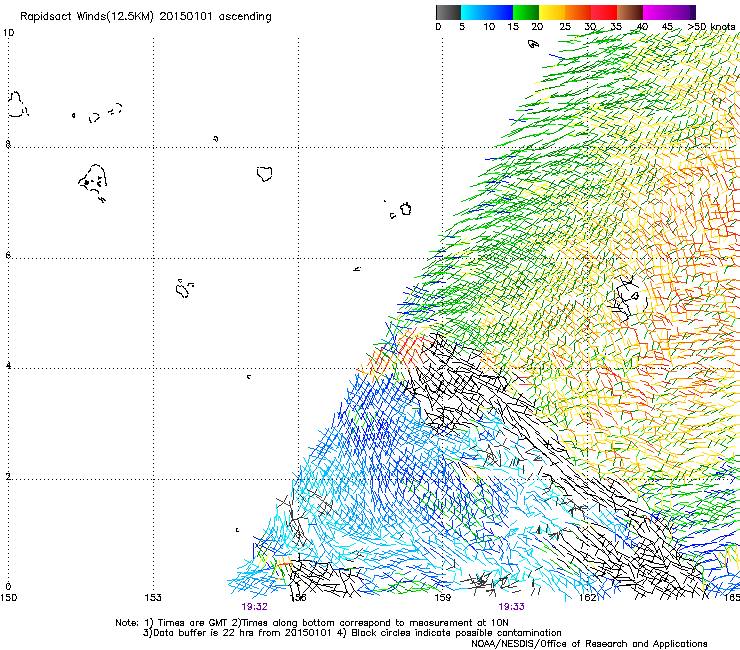Pick the cyan-blue 5-15 knots legend swatch

pyautogui.click(x=487, y=12)
